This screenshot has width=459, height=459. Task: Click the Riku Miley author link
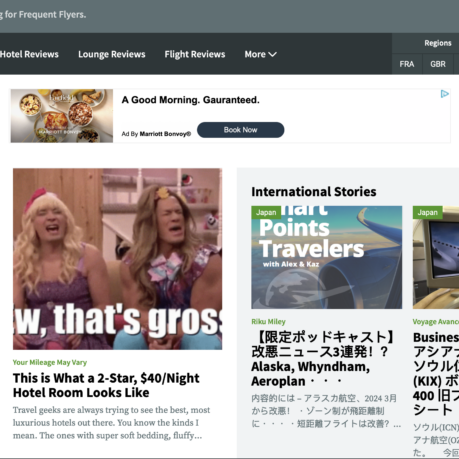click(x=268, y=322)
